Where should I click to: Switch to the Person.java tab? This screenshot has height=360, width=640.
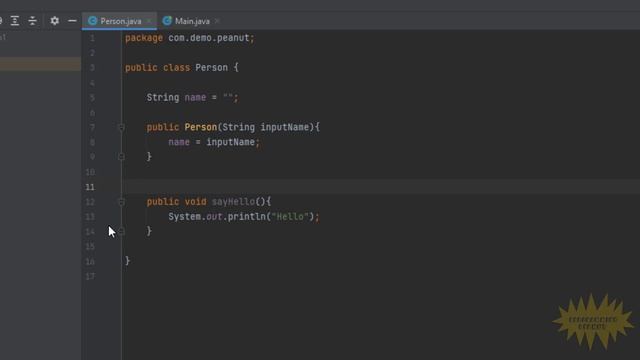click(119, 21)
